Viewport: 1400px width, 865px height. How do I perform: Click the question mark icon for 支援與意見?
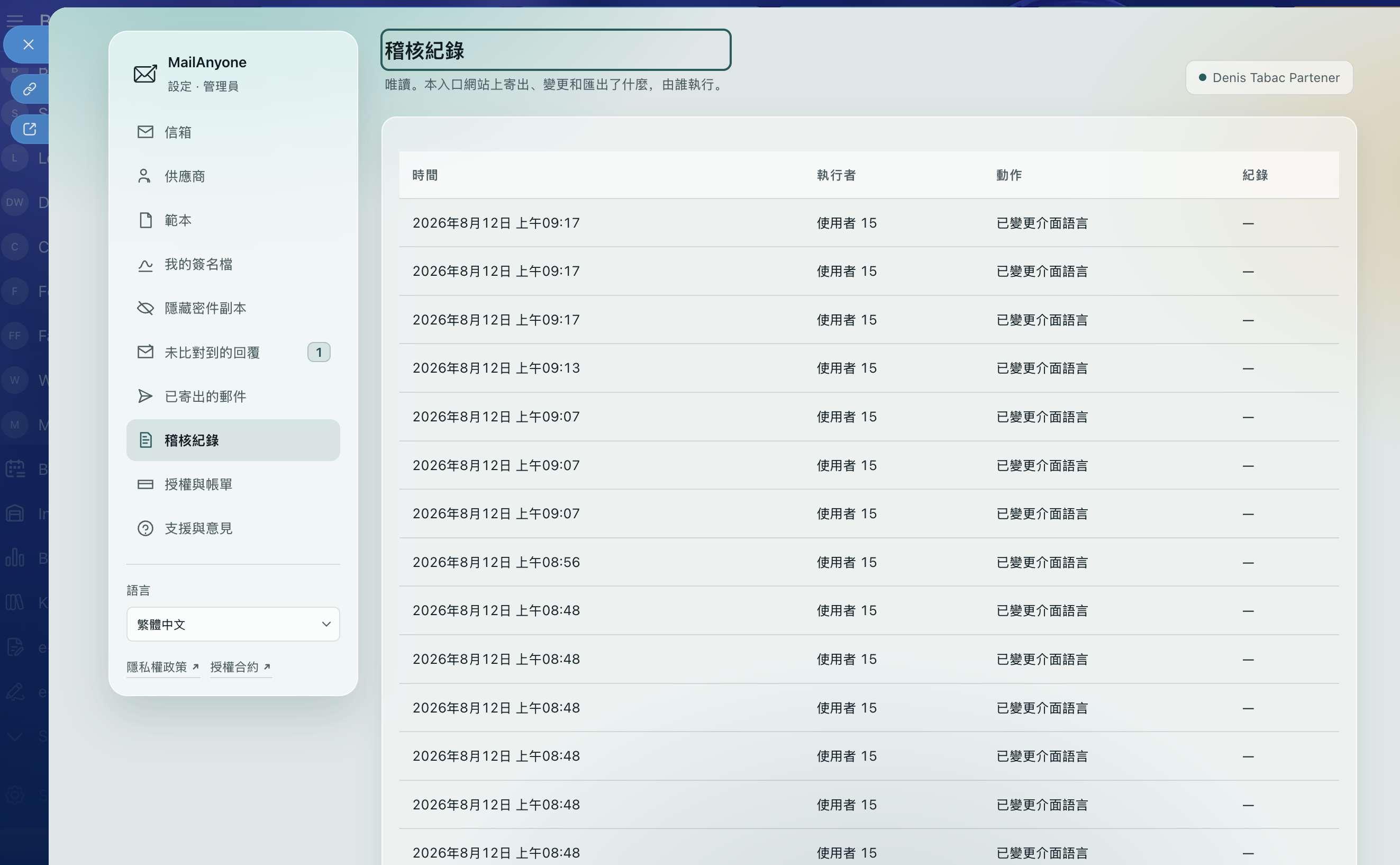145,529
